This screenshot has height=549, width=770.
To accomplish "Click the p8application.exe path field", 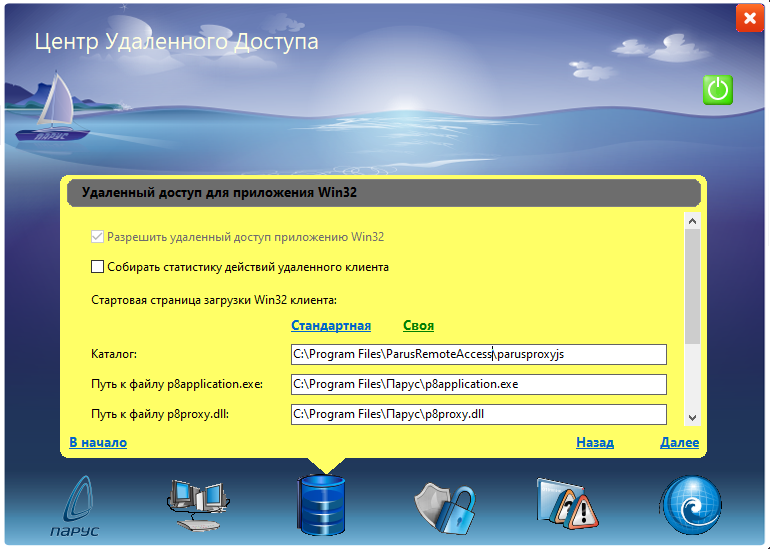I will (x=479, y=384).
